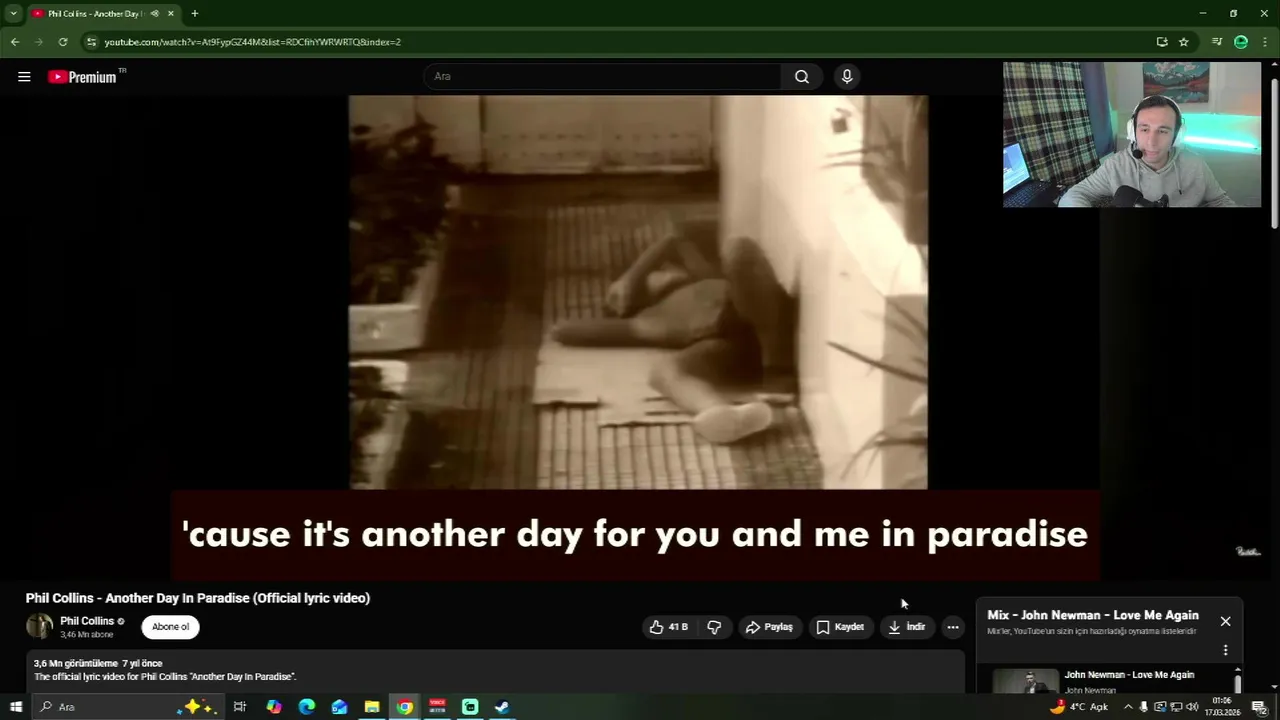Screen dimensions: 1280x720
Task: Click the video title 'Phil Collins - Another Day In Paradise'
Action: 198,598
